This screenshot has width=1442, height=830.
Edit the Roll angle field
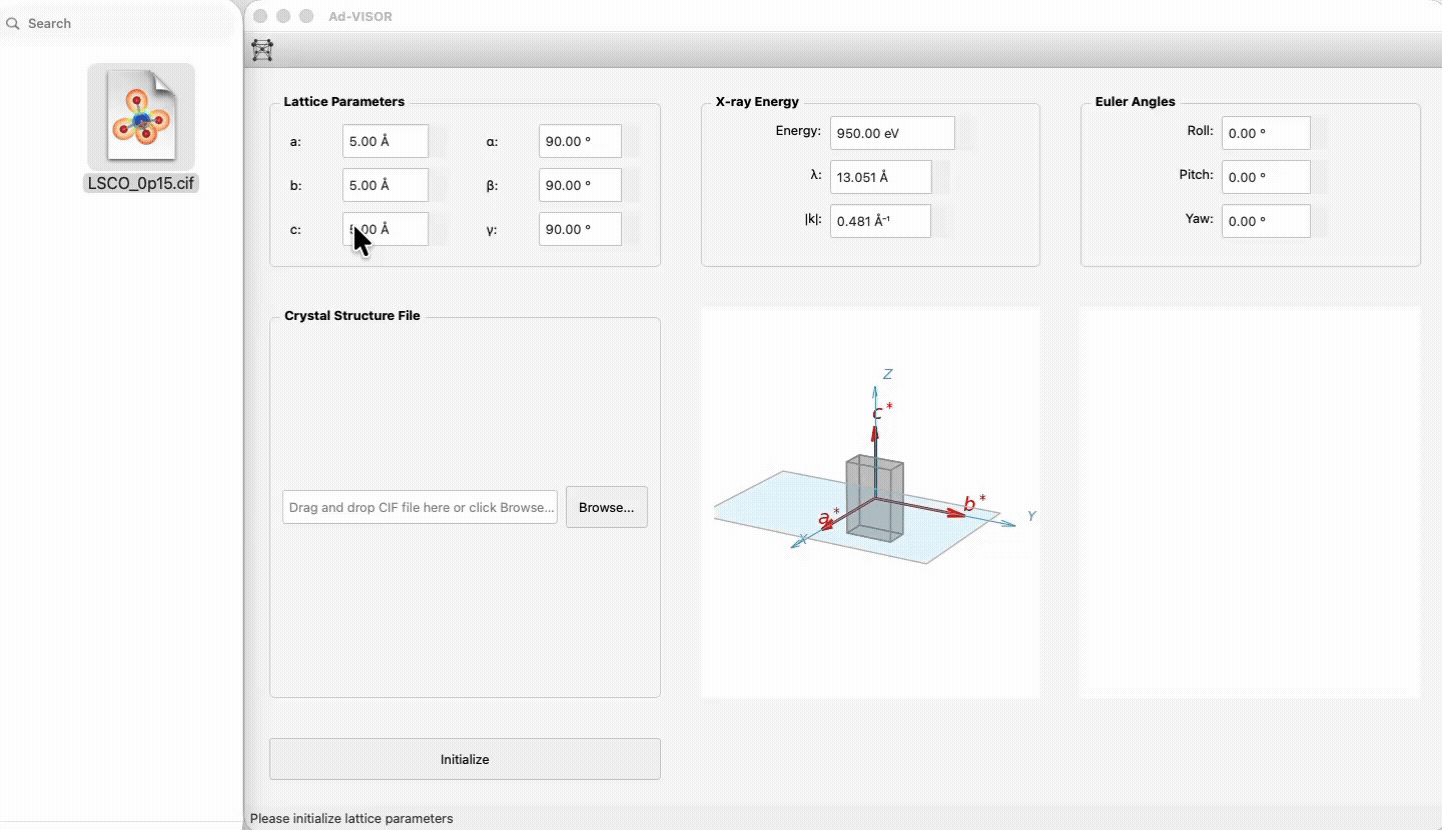click(x=1266, y=133)
